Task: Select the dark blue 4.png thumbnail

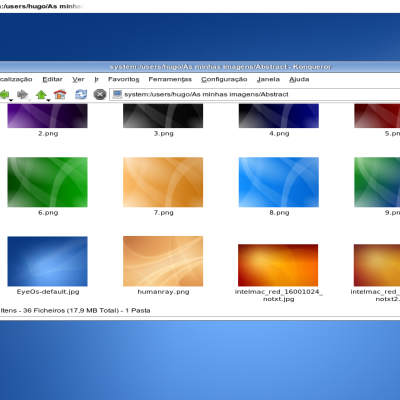Action: point(279,116)
